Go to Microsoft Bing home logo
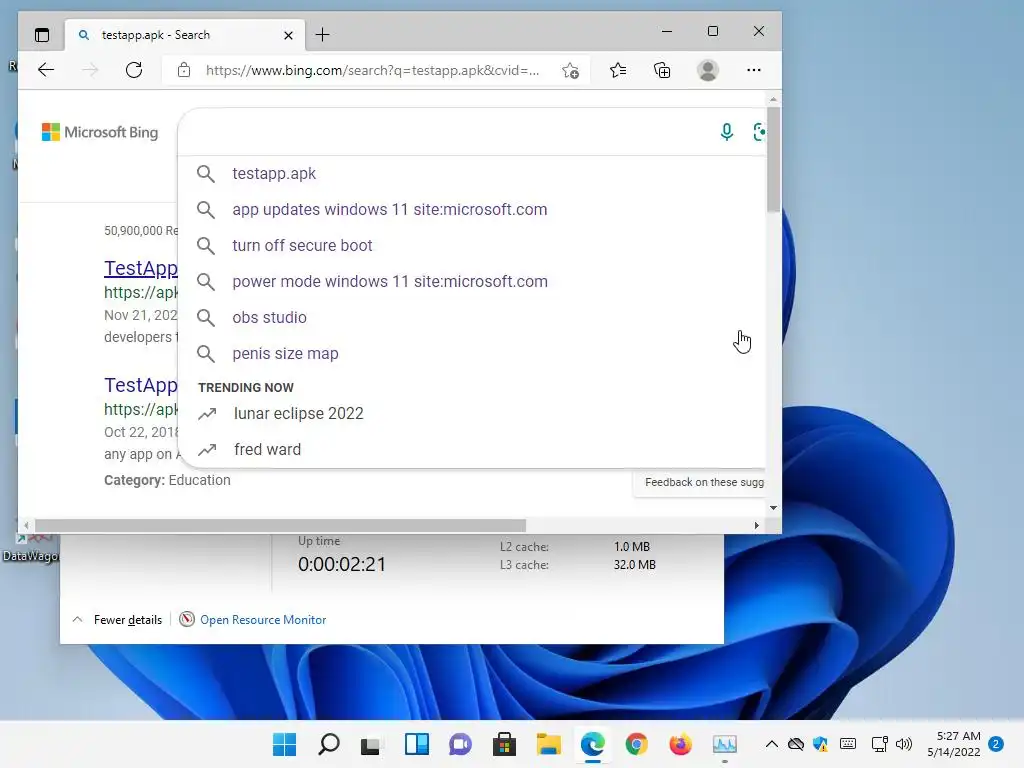The width and height of the screenshot is (1024, 768). coord(100,132)
